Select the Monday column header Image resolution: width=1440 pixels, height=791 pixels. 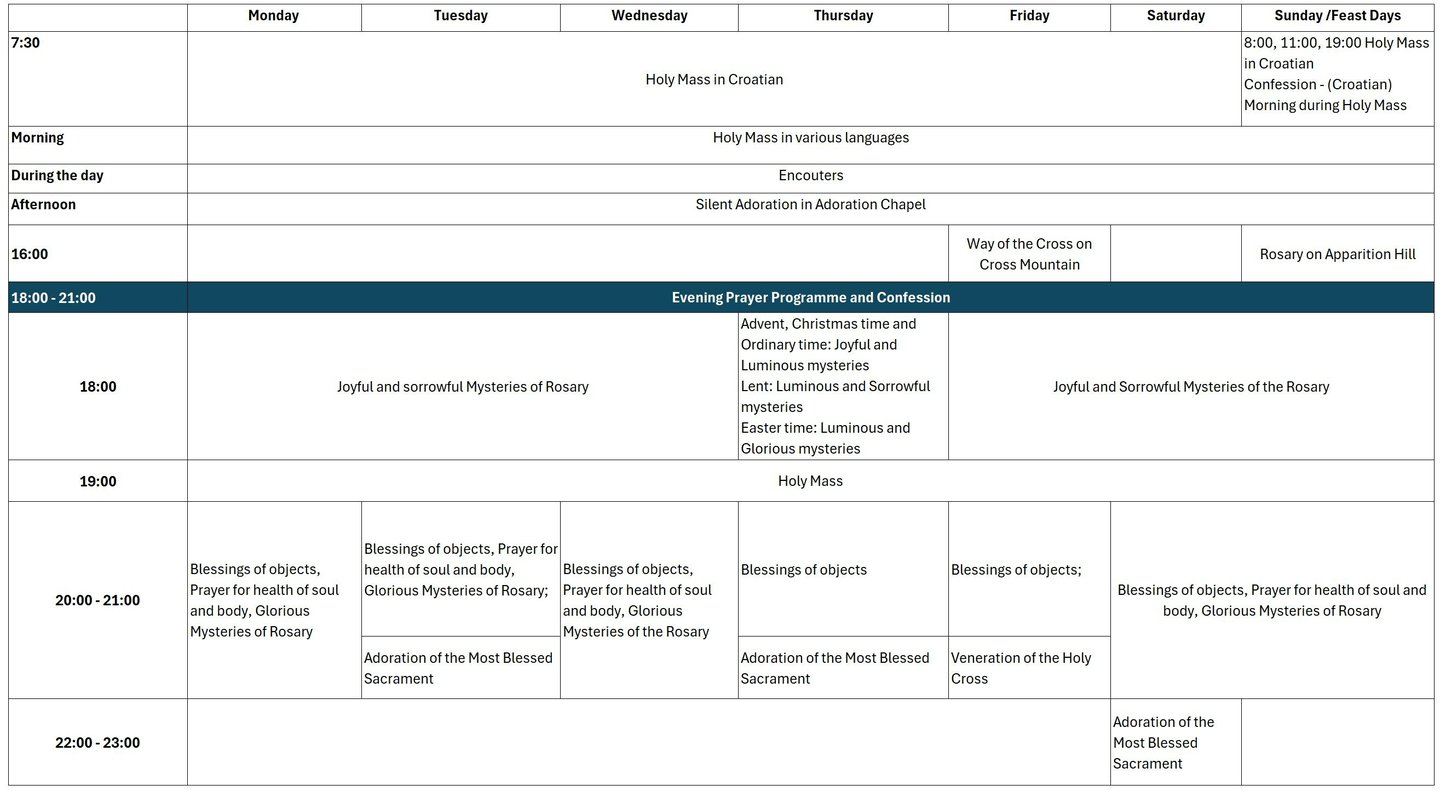[x=273, y=16]
